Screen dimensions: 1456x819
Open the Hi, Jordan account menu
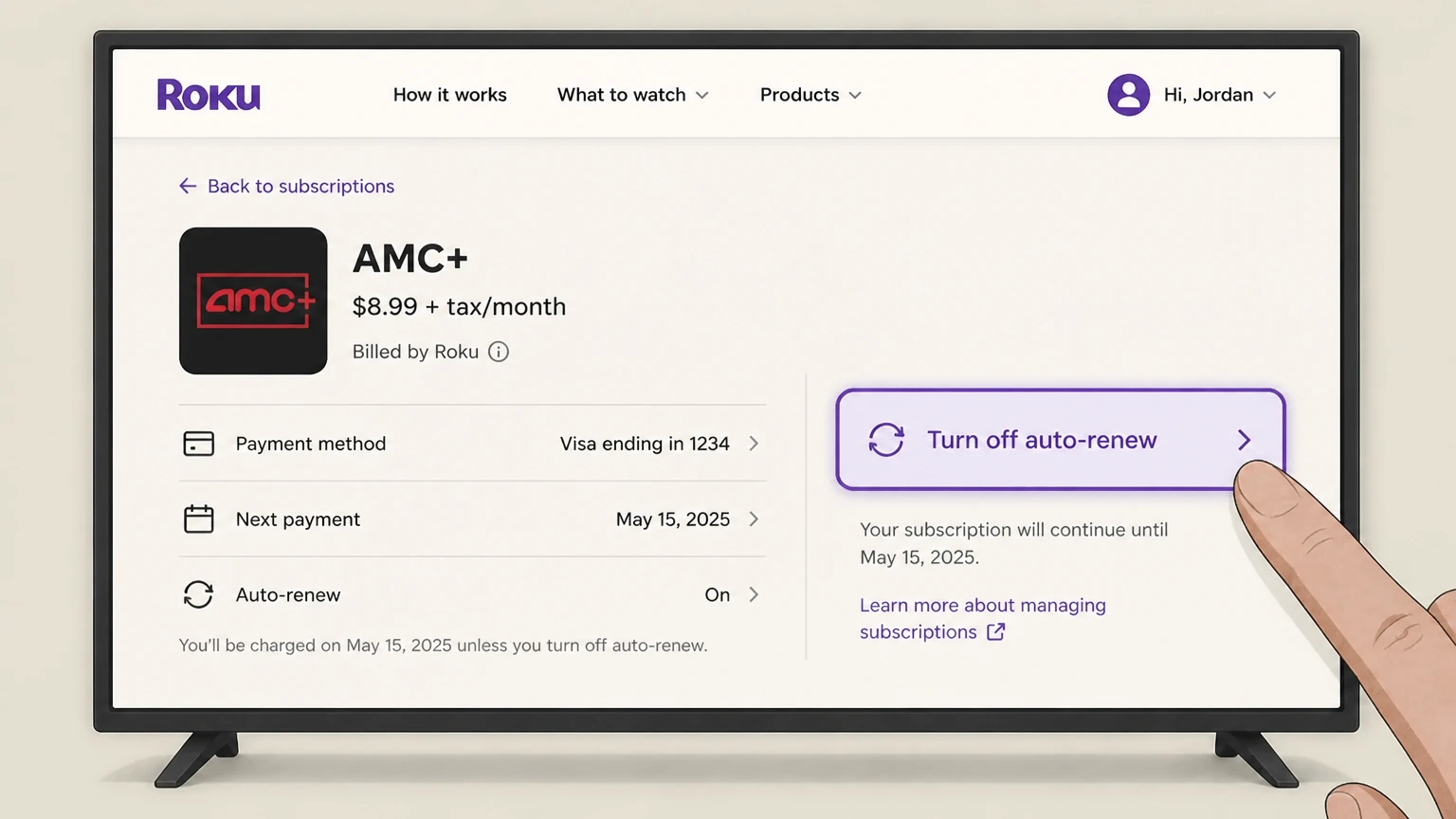pyautogui.click(x=1192, y=95)
